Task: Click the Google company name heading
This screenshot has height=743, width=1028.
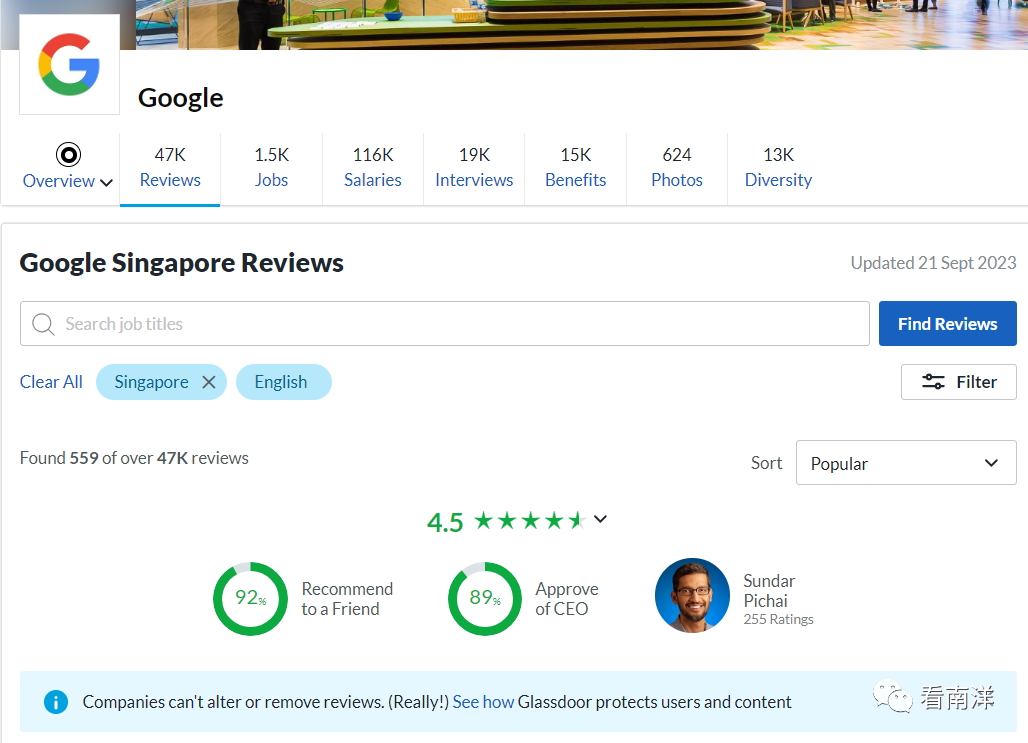Action: tap(180, 98)
